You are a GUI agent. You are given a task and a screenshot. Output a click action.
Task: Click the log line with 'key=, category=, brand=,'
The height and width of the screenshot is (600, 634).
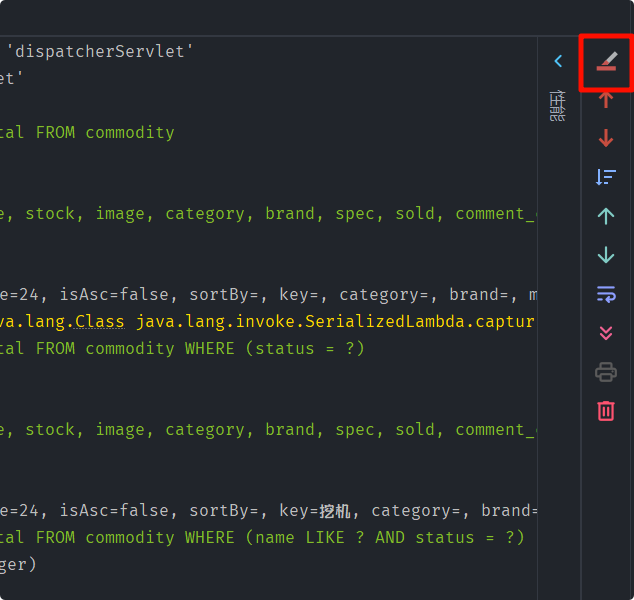click(x=268, y=295)
